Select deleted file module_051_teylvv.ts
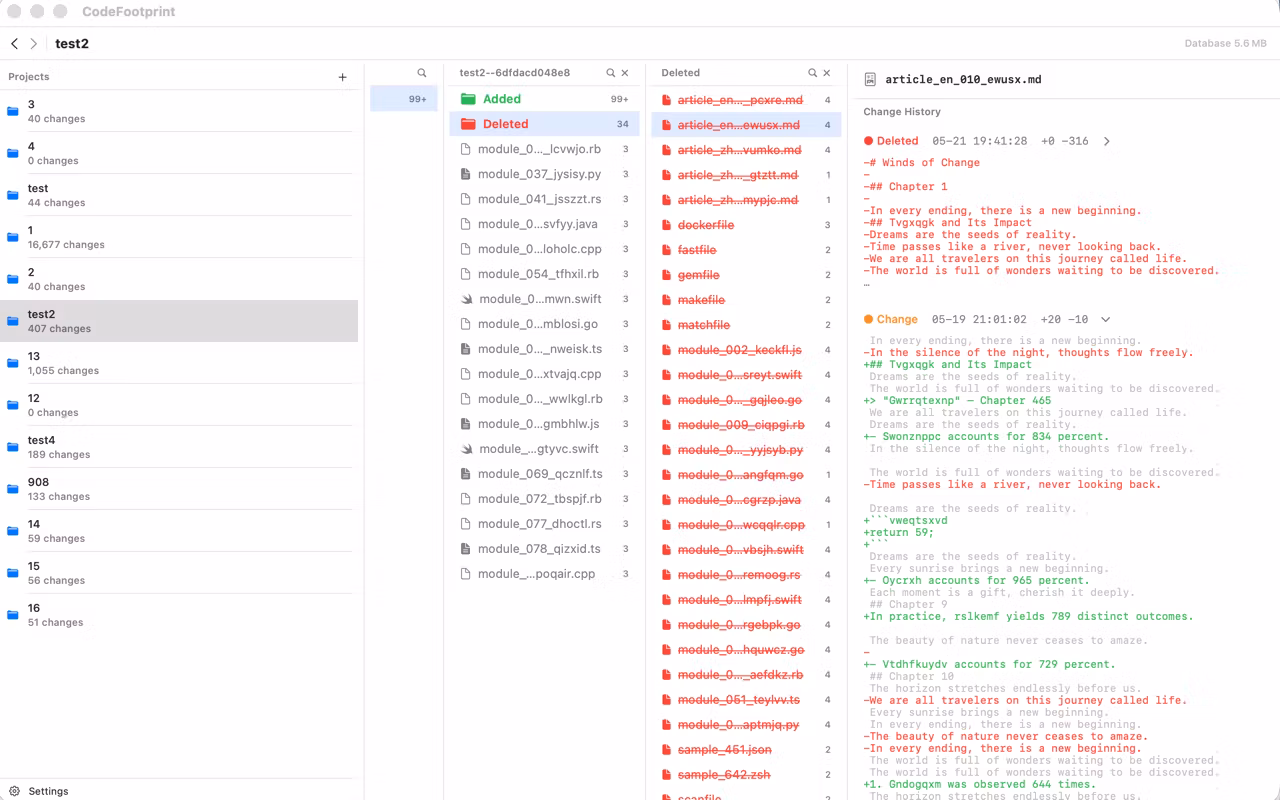 (746, 700)
